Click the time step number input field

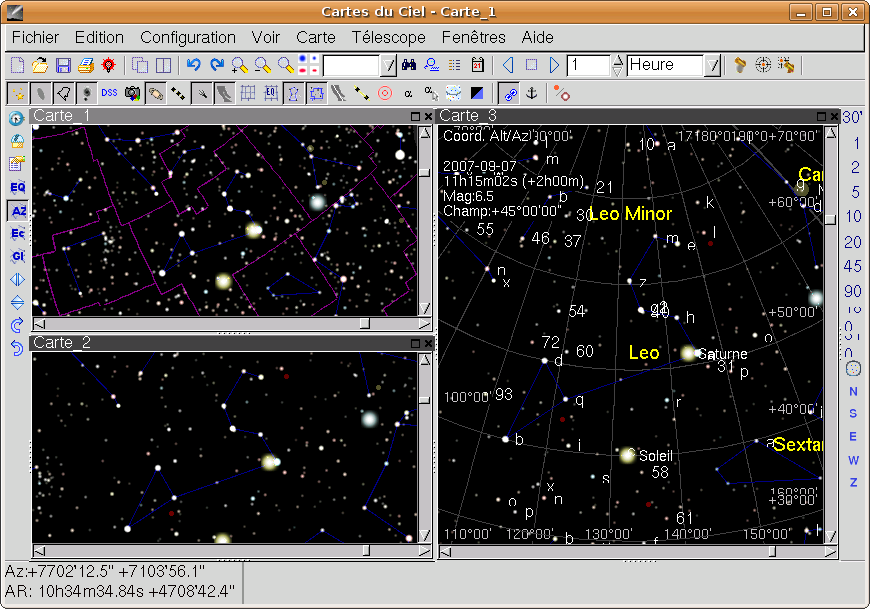click(x=588, y=66)
